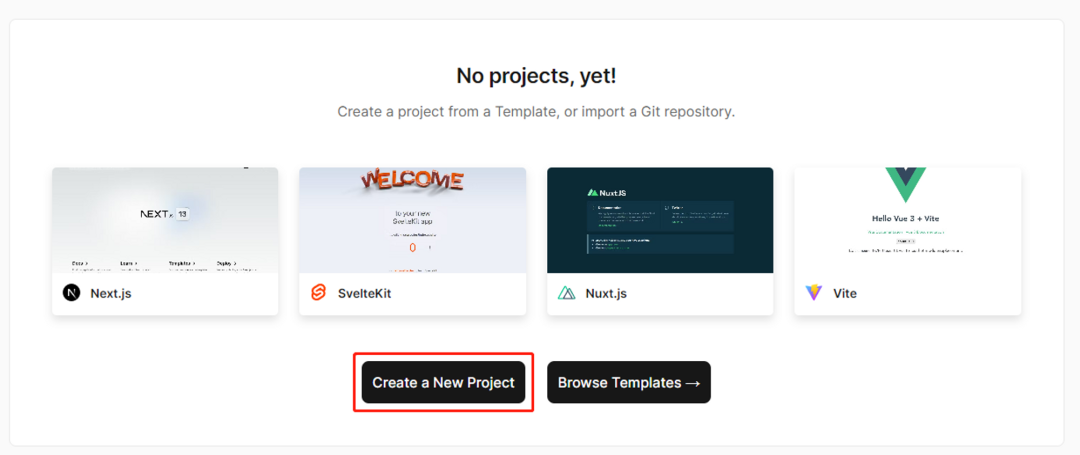Click the Vite logo icon
The image size is (1080, 455).
pyautogui.click(x=813, y=293)
